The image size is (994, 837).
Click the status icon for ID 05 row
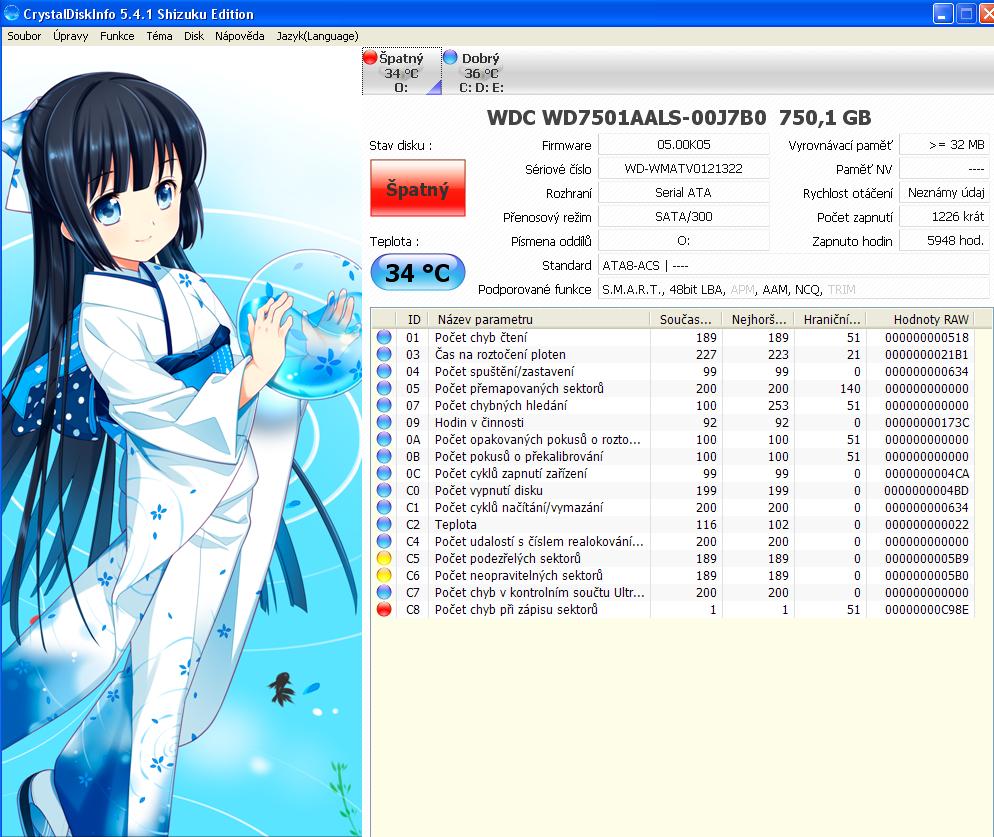[x=384, y=388]
